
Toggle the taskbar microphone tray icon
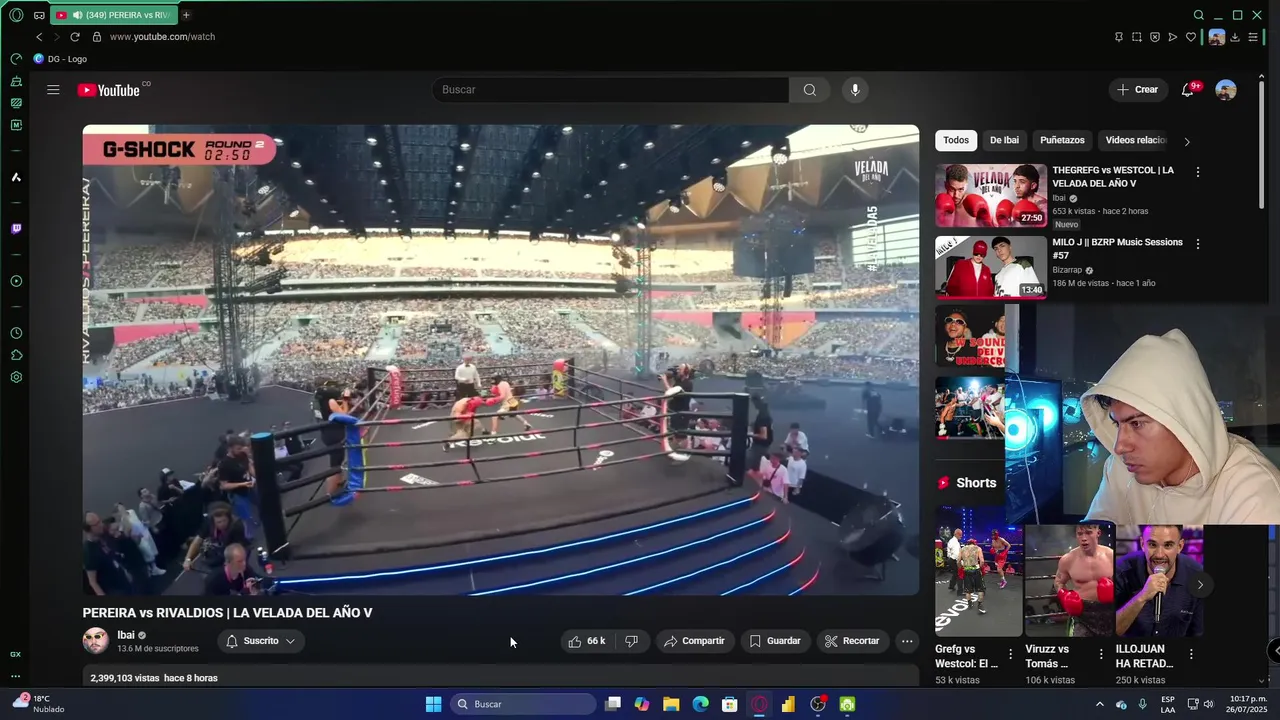(1143, 704)
